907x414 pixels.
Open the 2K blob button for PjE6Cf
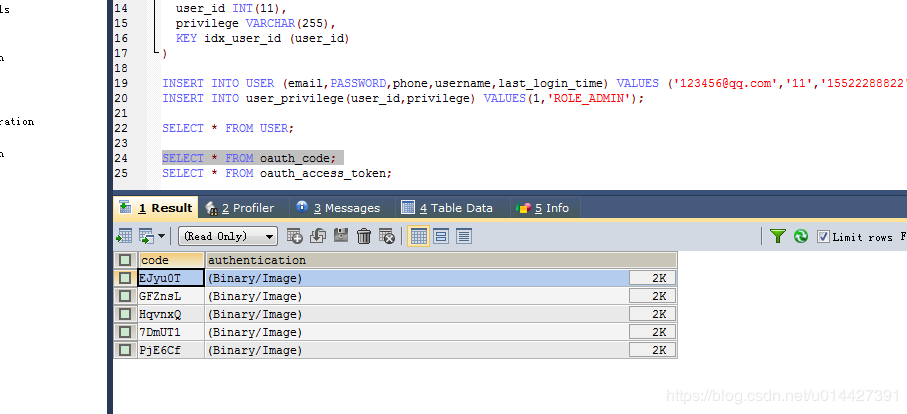652,350
